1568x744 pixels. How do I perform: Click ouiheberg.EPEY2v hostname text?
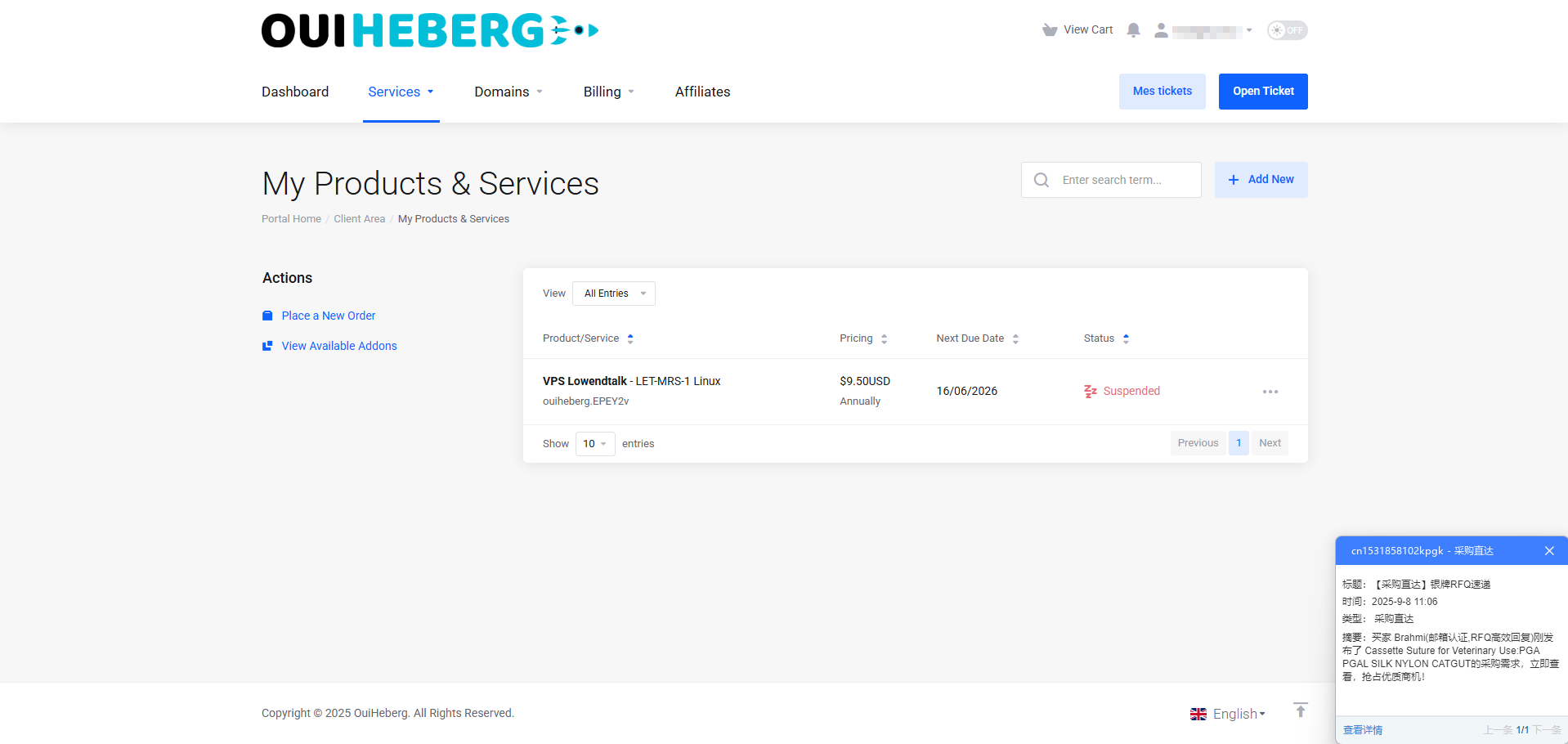(586, 401)
